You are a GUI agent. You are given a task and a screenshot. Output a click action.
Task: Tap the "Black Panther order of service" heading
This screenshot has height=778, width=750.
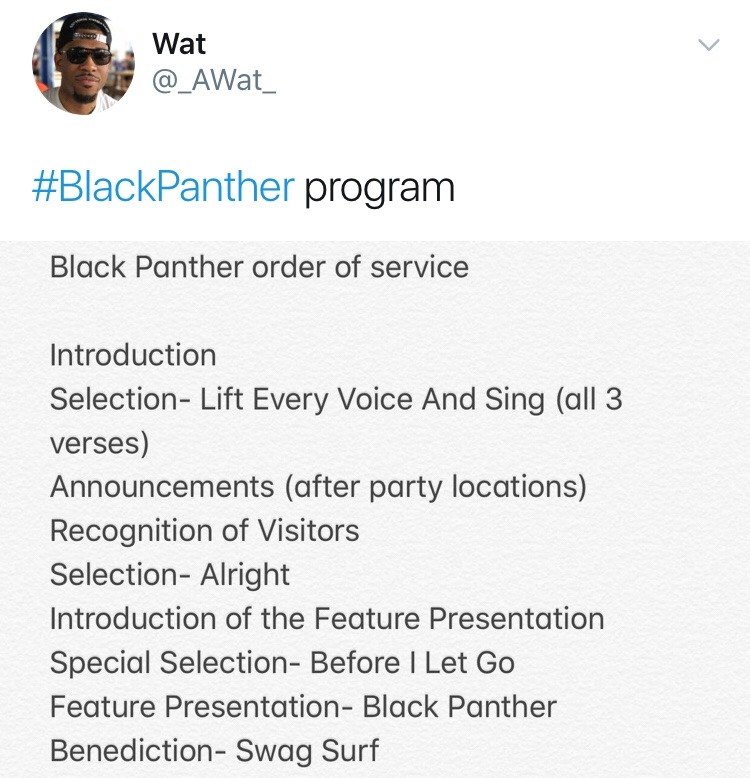tap(258, 267)
